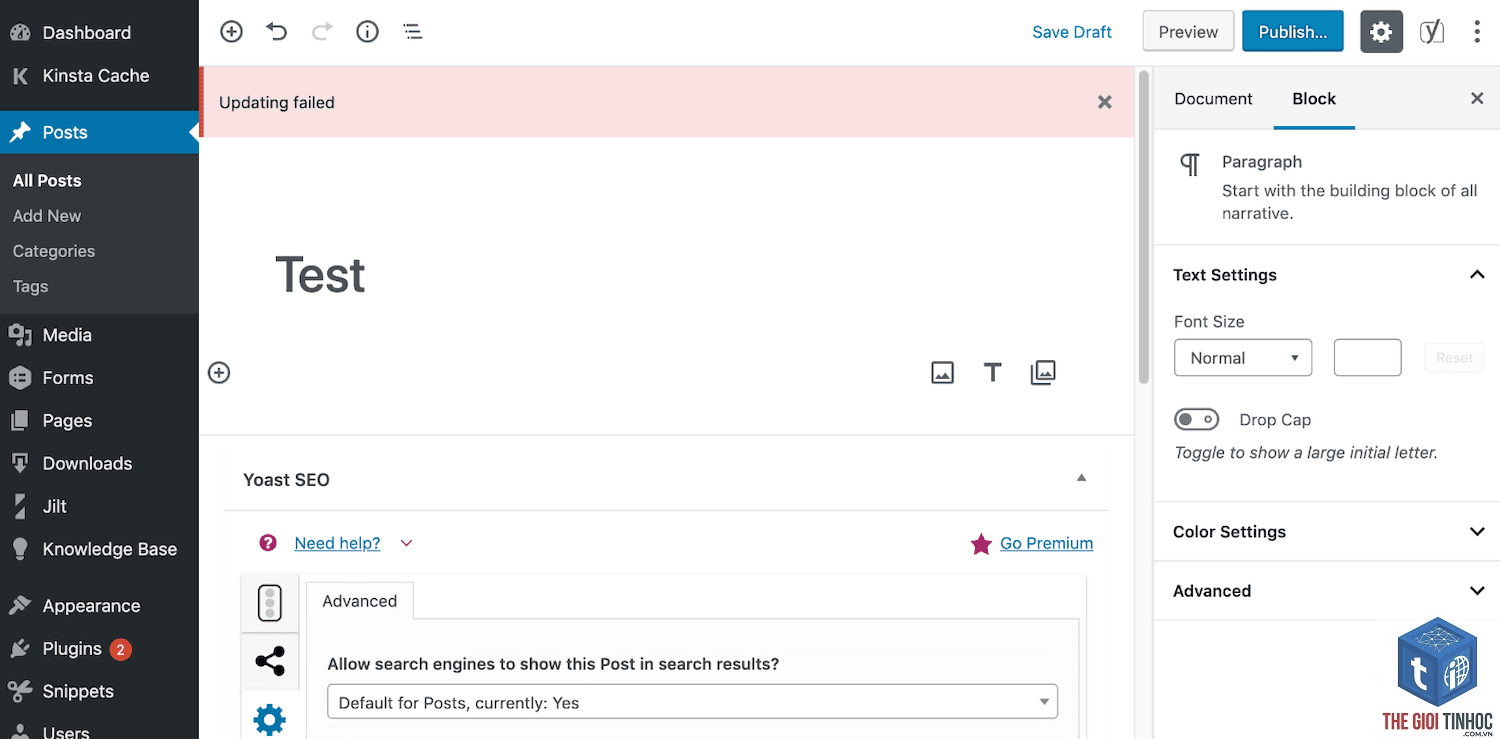Screen dimensions: 1500x739
Task: Click the Paragraph block type label
Action: click(1262, 162)
